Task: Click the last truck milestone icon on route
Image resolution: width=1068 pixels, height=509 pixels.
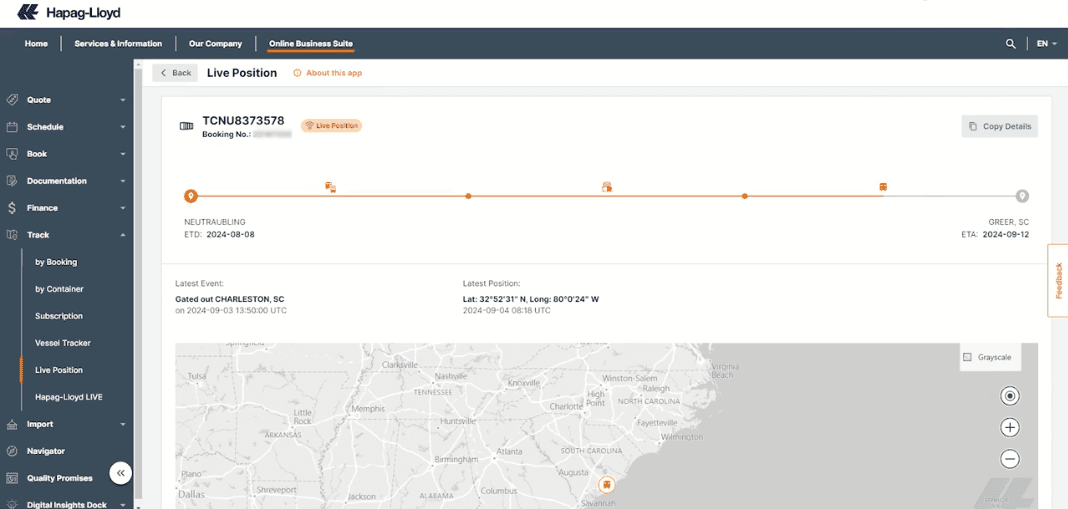Action: coord(883,187)
